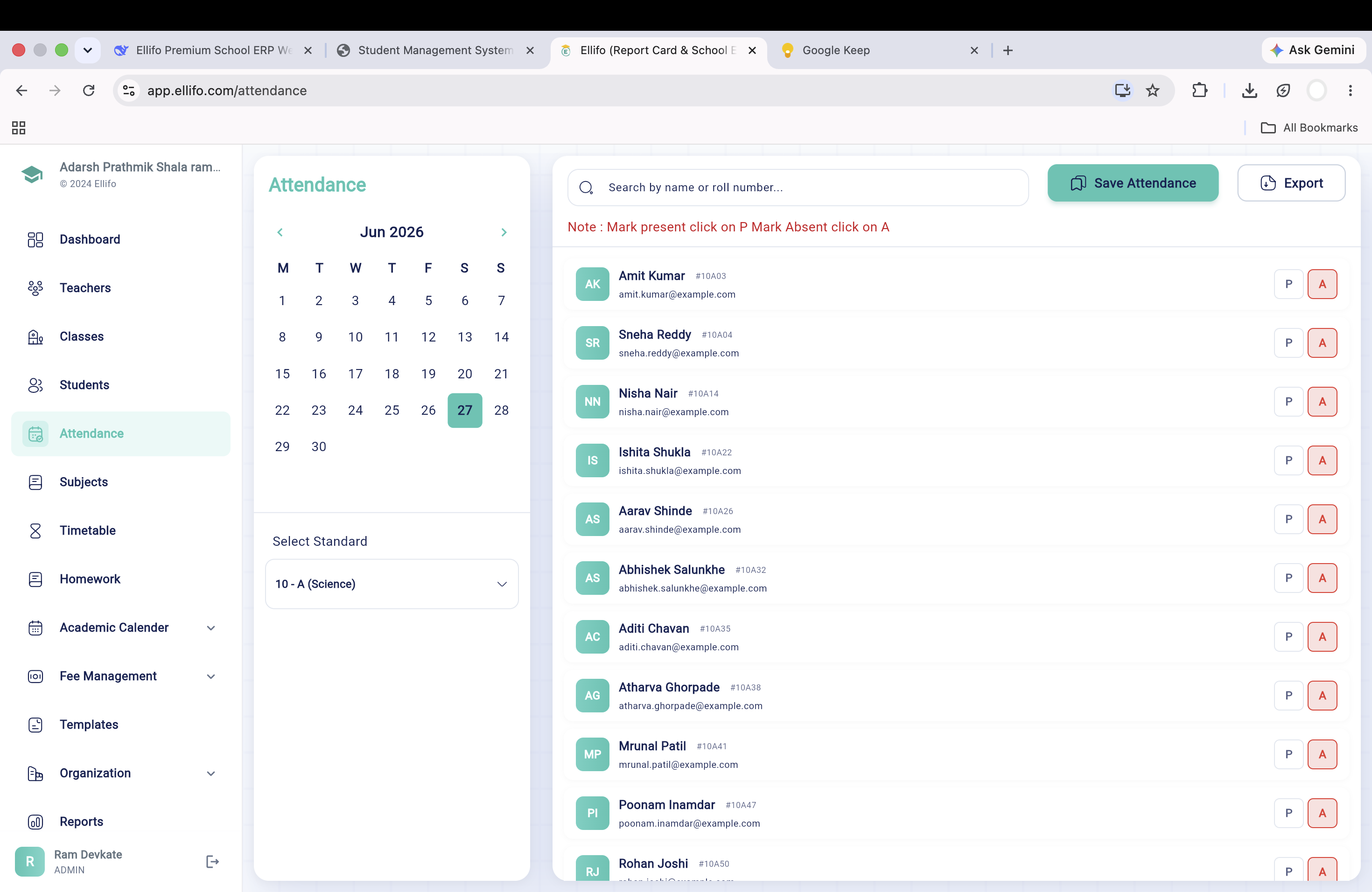This screenshot has height=892, width=1372.
Task: Open the browser extensions puzzle icon
Action: 1200,91
